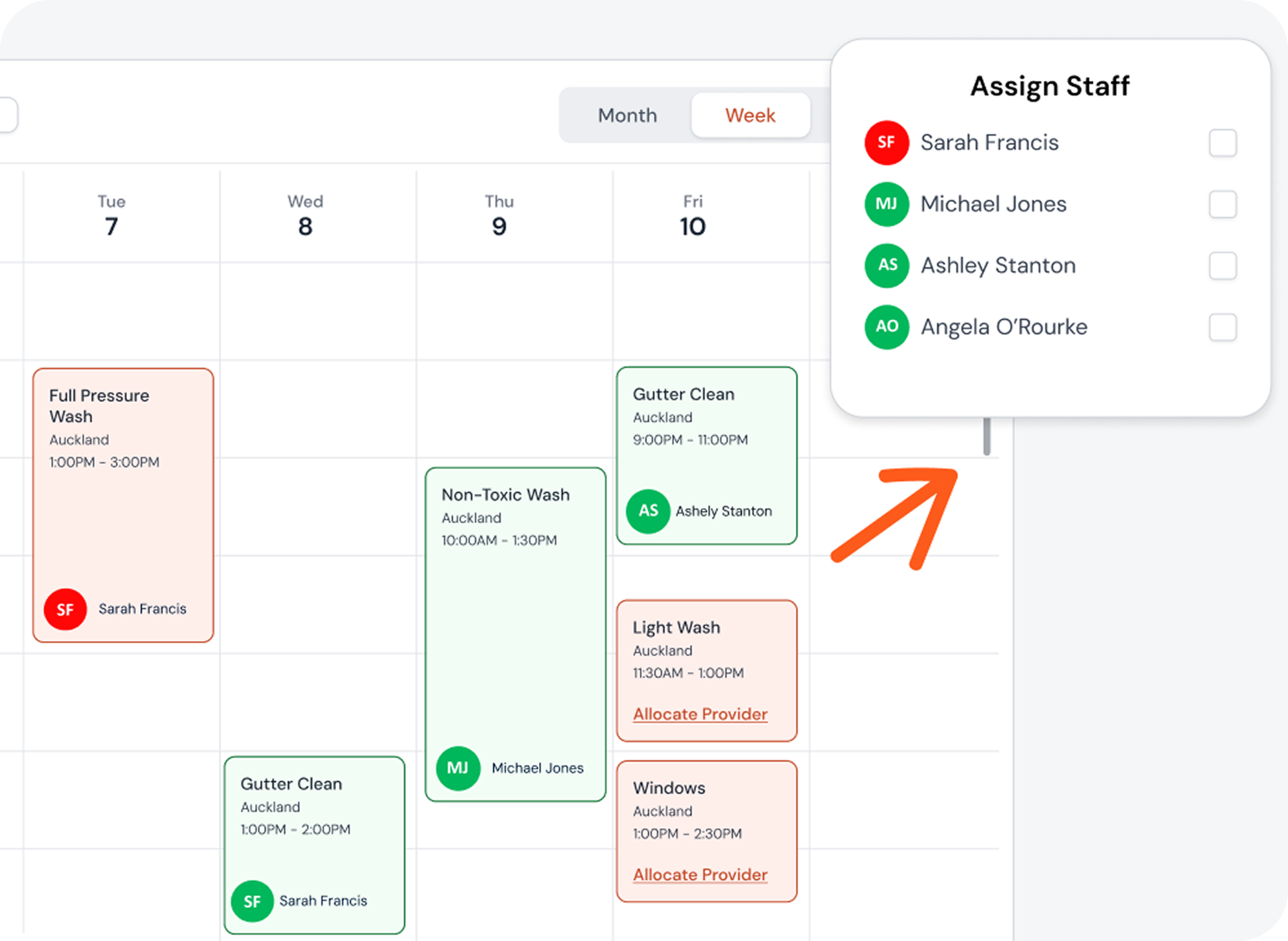Click MJ avatar on Non-Toxic Wash card
Viewport: 1288px width, 941px height.
pyautogui.click(x=458, y=768)
